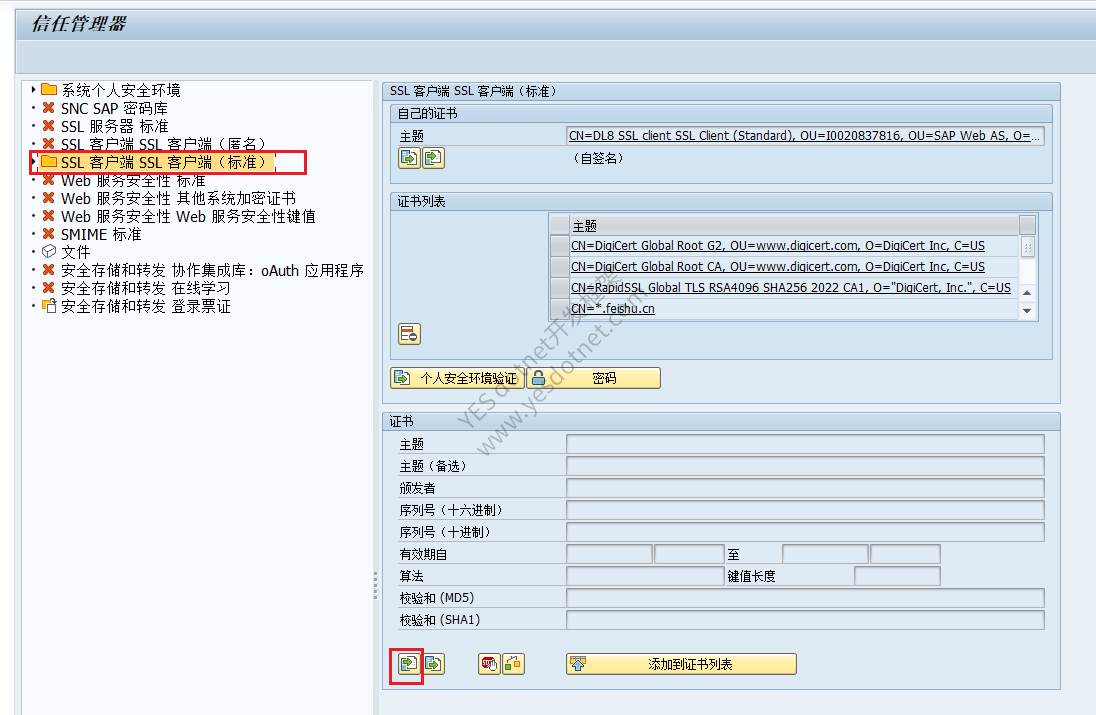Select the row marker for CN=*.feishu.cn
1096x715 pixels.
(x=559, y=309)
